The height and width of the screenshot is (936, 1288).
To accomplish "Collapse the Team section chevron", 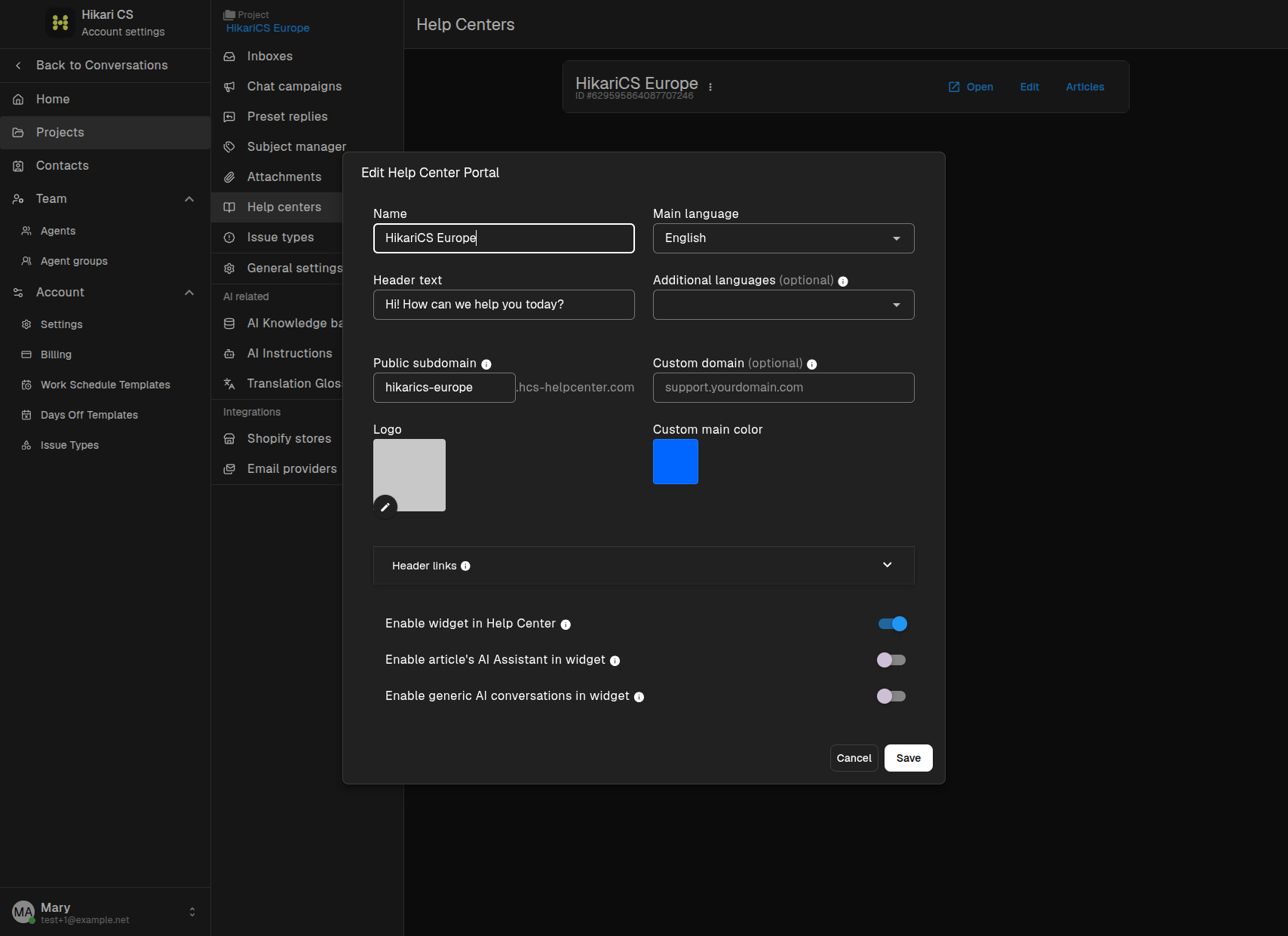I will 189,199.
